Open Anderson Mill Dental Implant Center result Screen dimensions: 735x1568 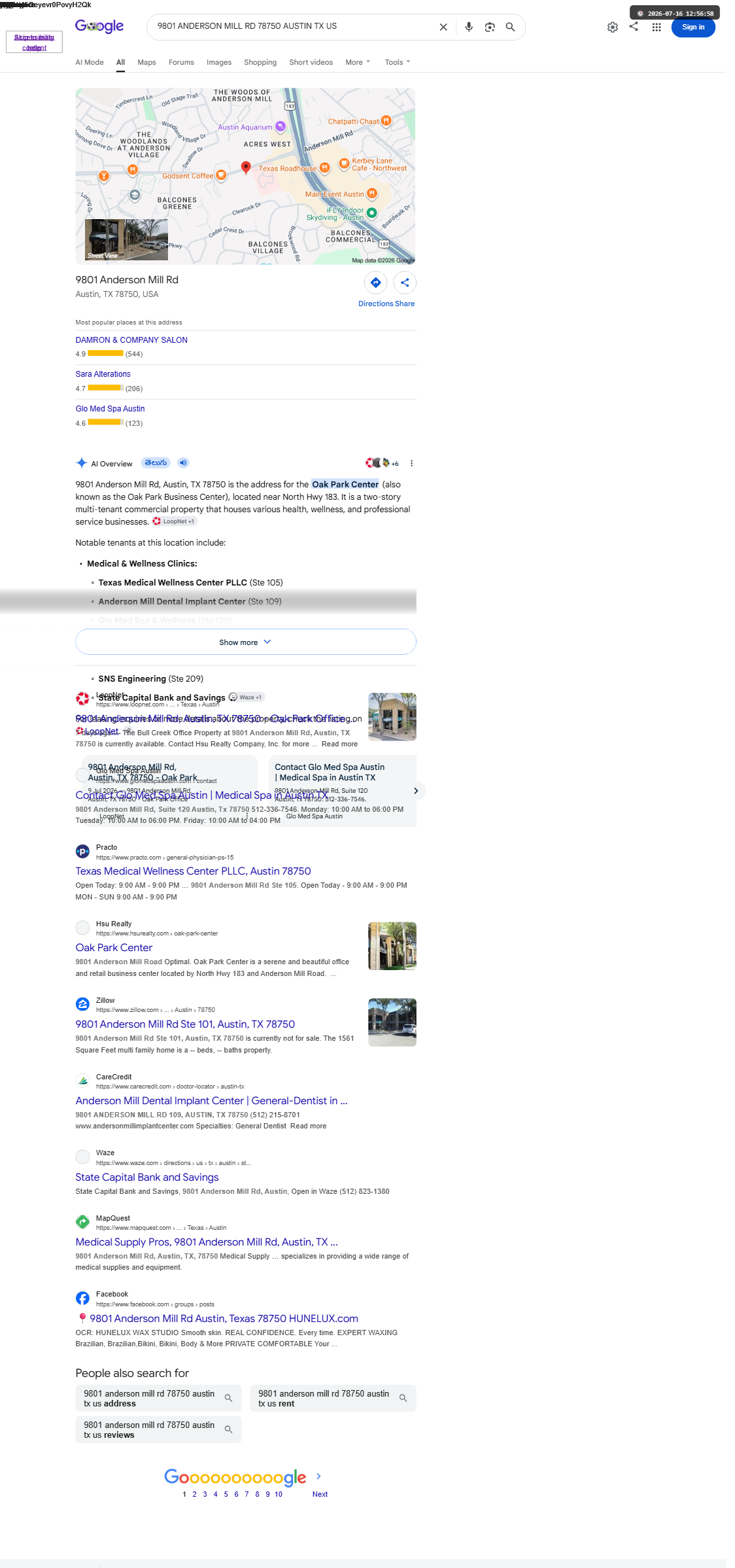(211, 1101)
